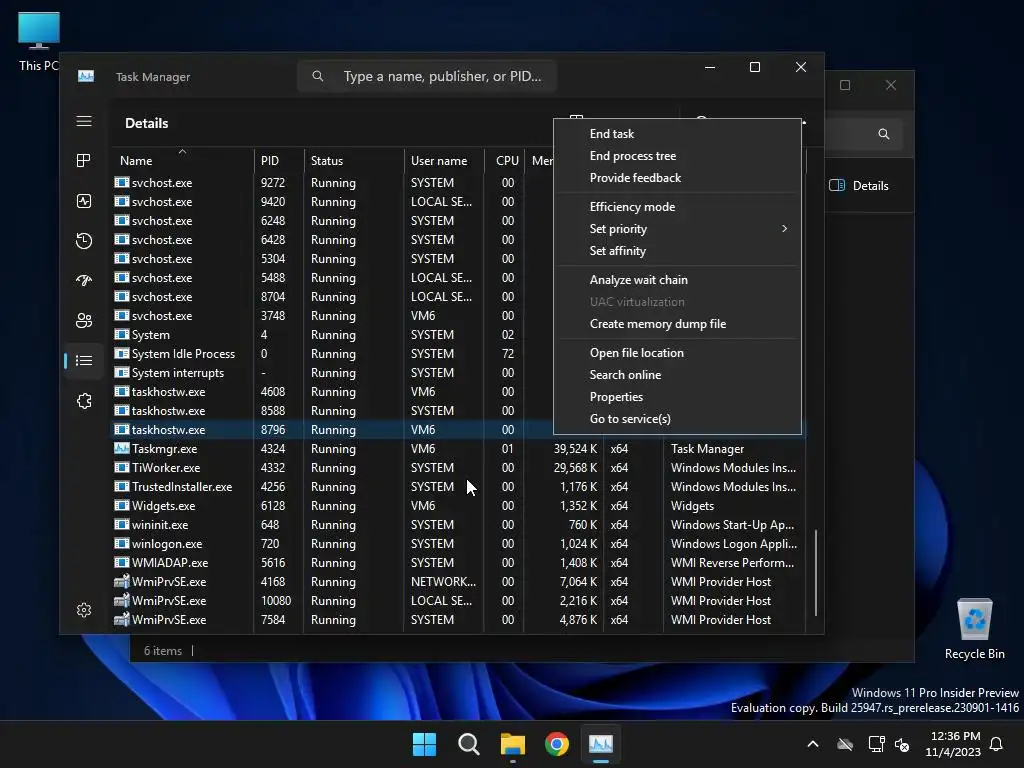Open the muted volume tray icon
1024x768 pixels.
pos(903,744)
